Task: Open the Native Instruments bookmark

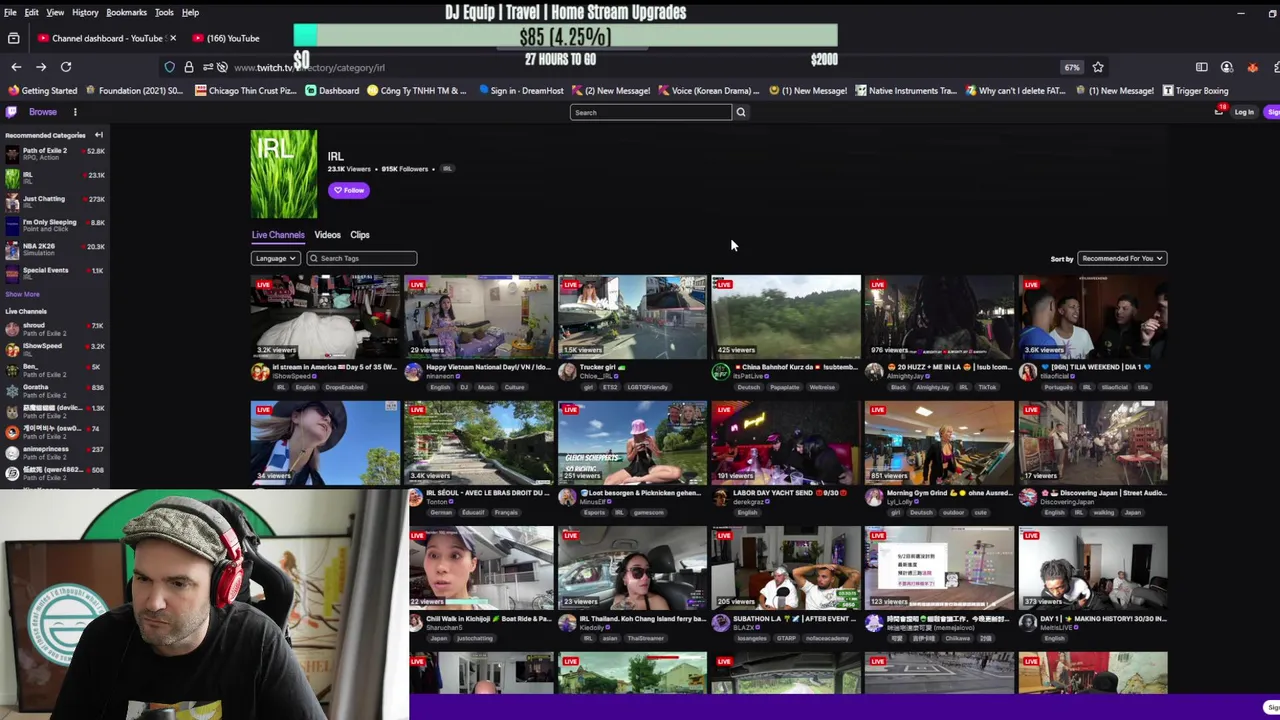Action: click(905, 91)
